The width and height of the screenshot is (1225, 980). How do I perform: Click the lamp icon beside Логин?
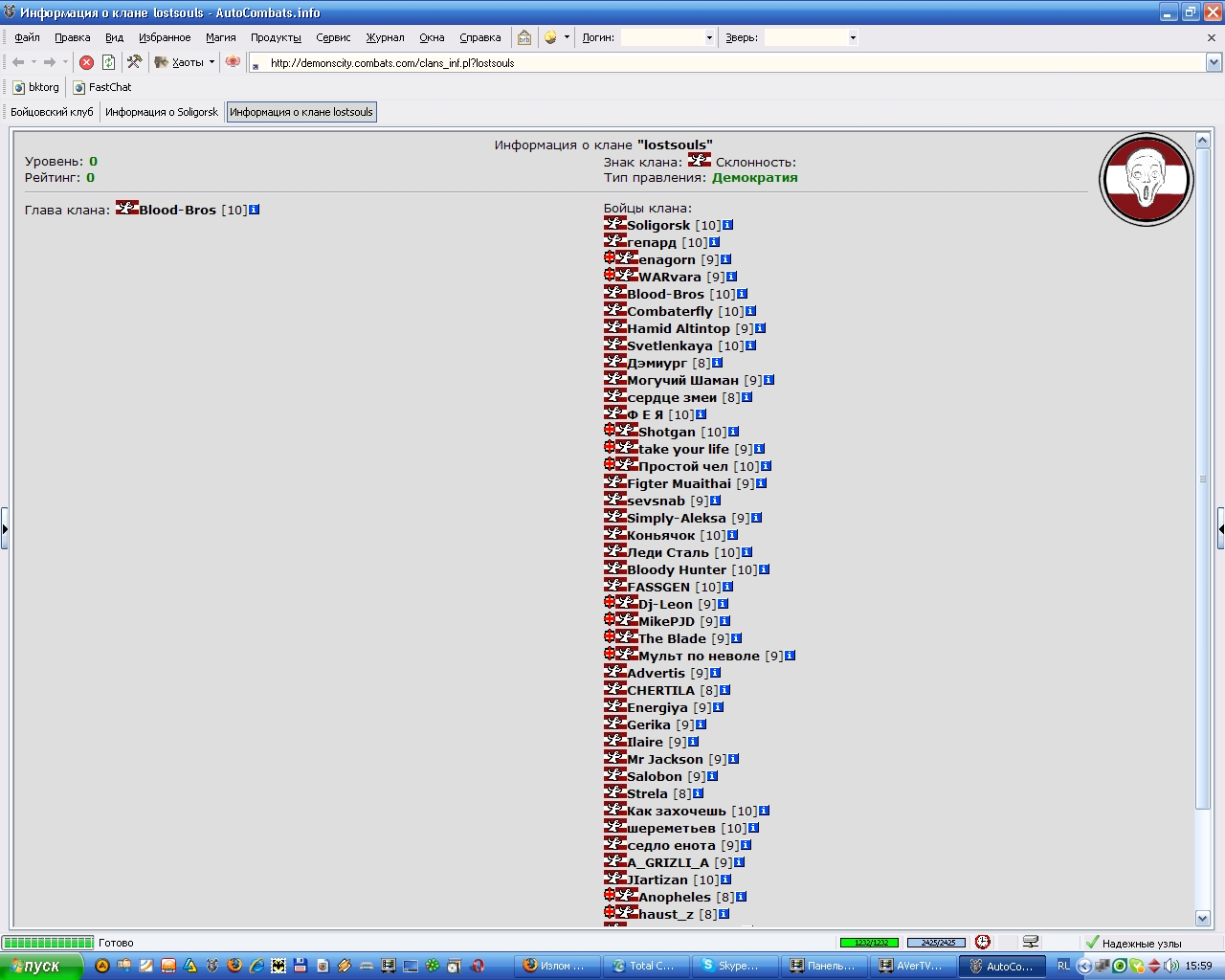point(550,37)
